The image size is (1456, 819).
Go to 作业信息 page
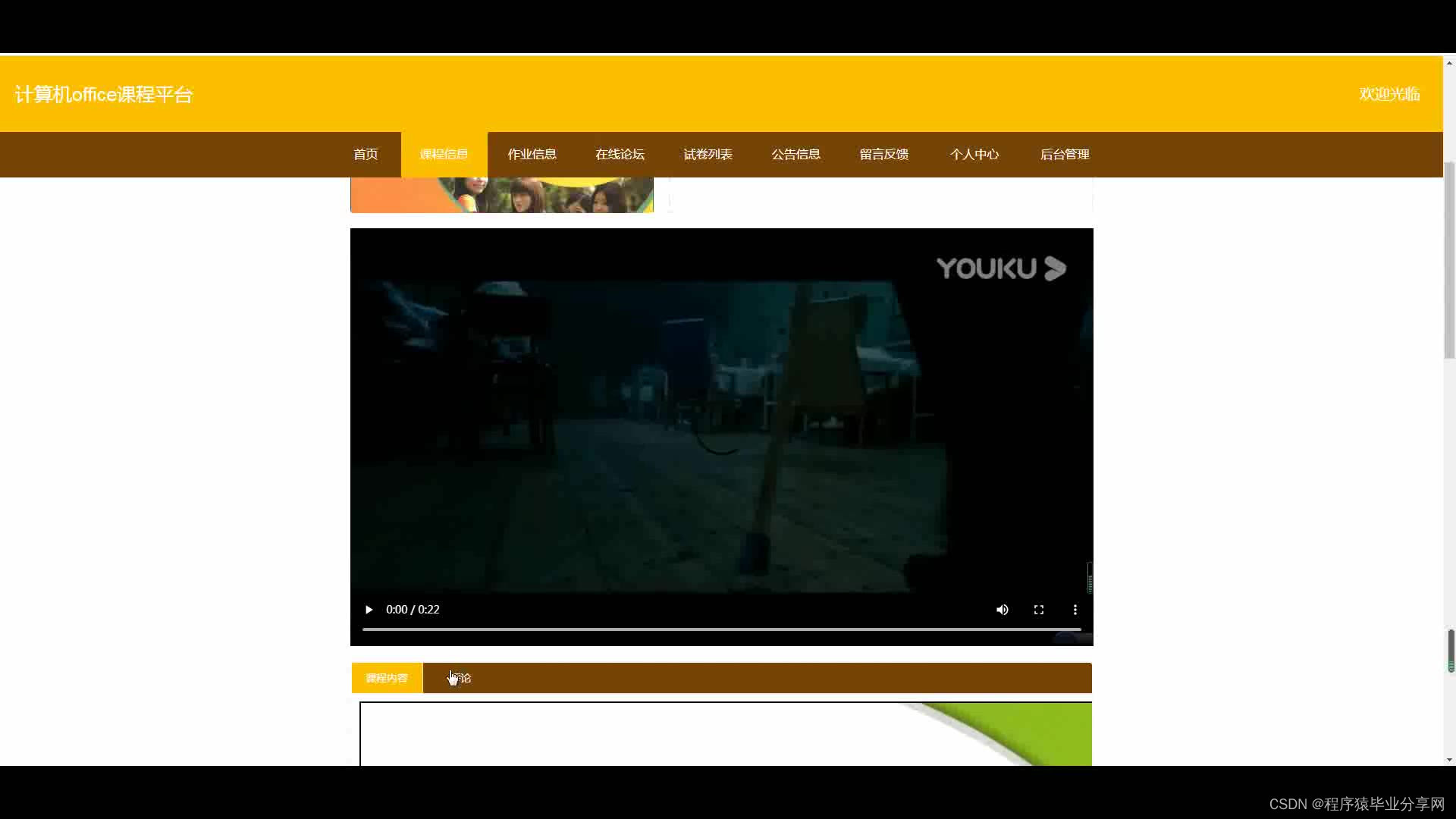click(x=532, y=155)
